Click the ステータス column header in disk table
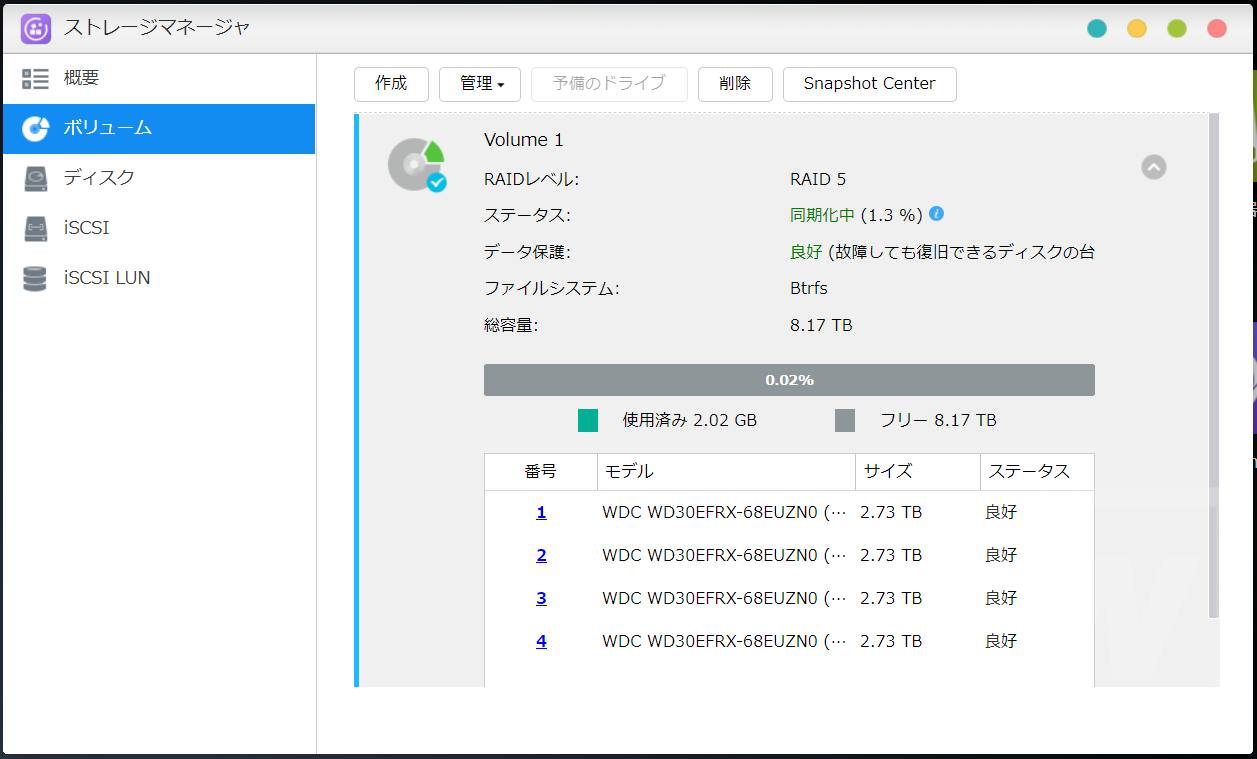 [x=1037, y=472]
